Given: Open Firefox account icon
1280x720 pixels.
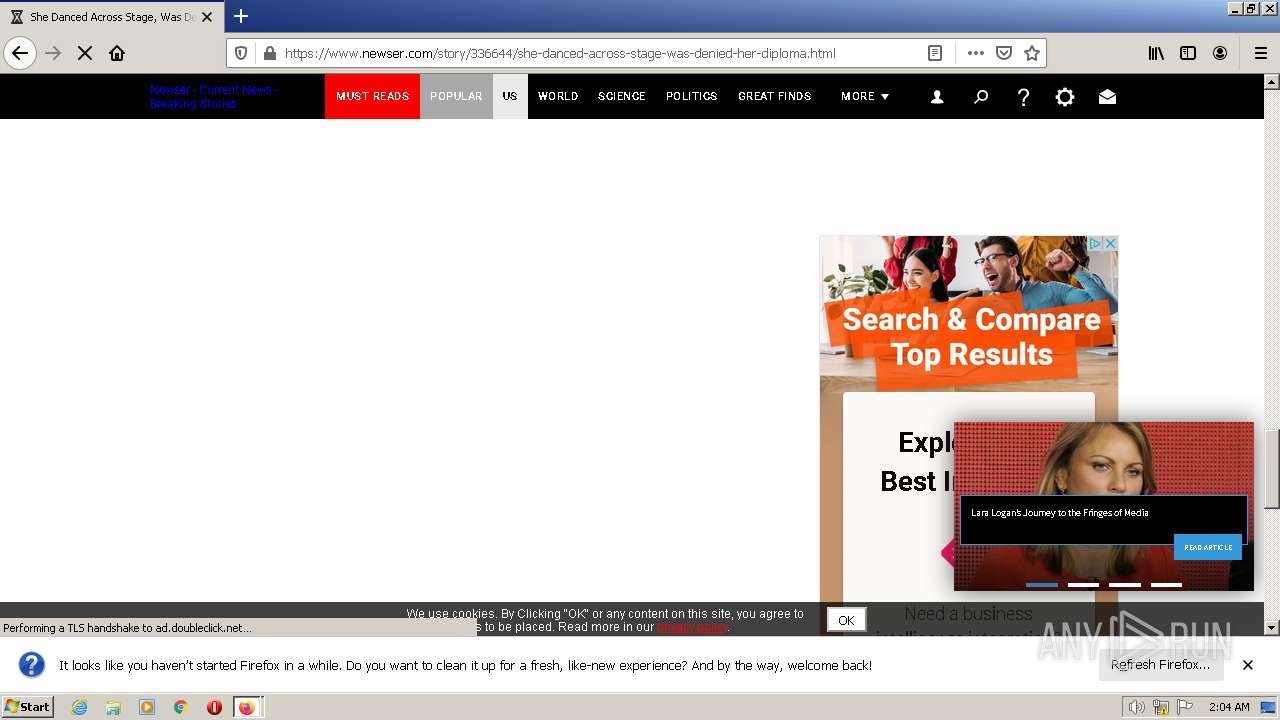Looking at the screenshot, I should tap(1220, 53).
